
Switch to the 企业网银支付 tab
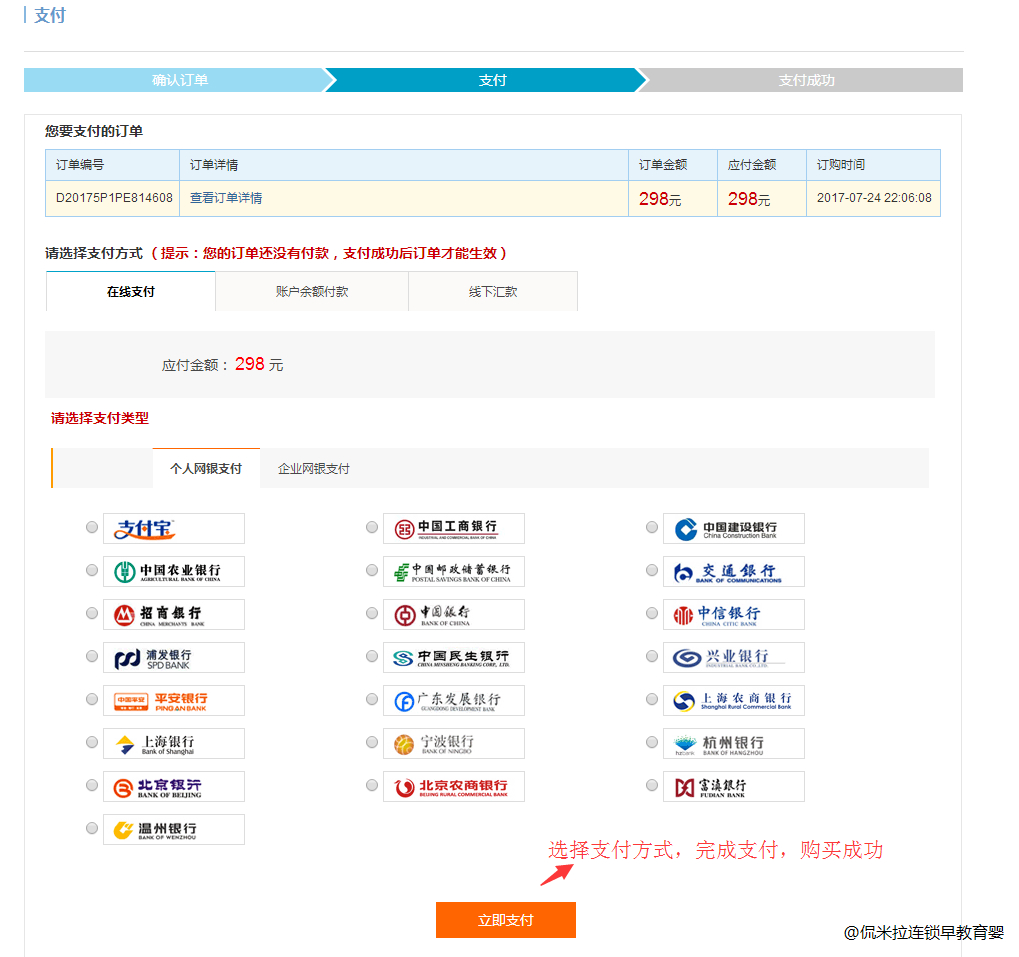point(314,468)
